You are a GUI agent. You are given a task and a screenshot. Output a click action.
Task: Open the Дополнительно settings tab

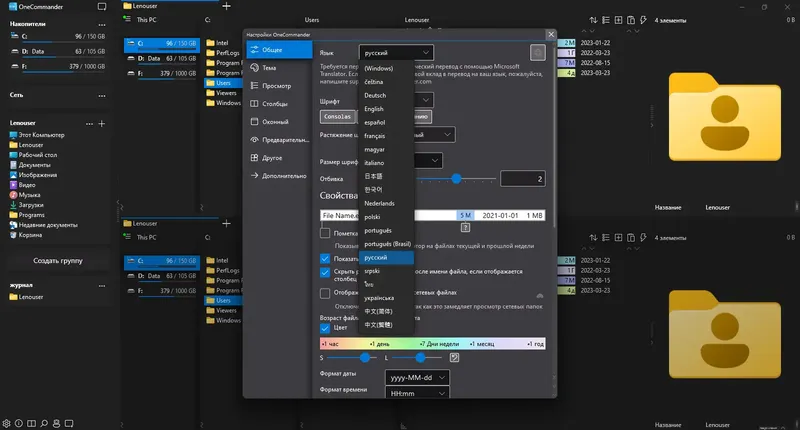[x=279, y=176]
